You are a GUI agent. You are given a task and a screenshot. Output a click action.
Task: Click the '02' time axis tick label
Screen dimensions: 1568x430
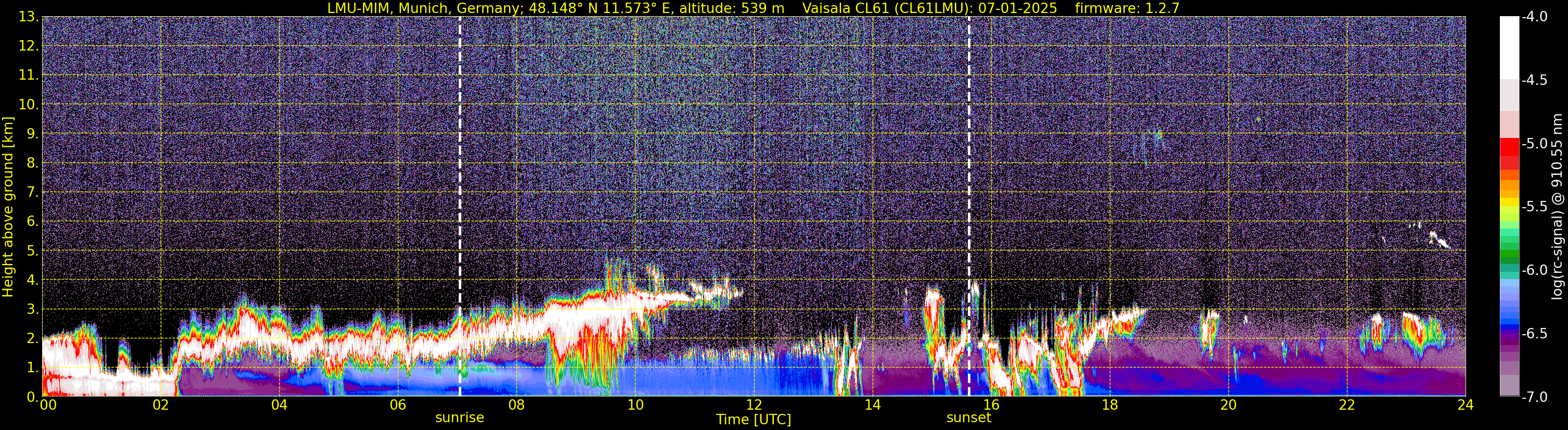coord(161,405)
